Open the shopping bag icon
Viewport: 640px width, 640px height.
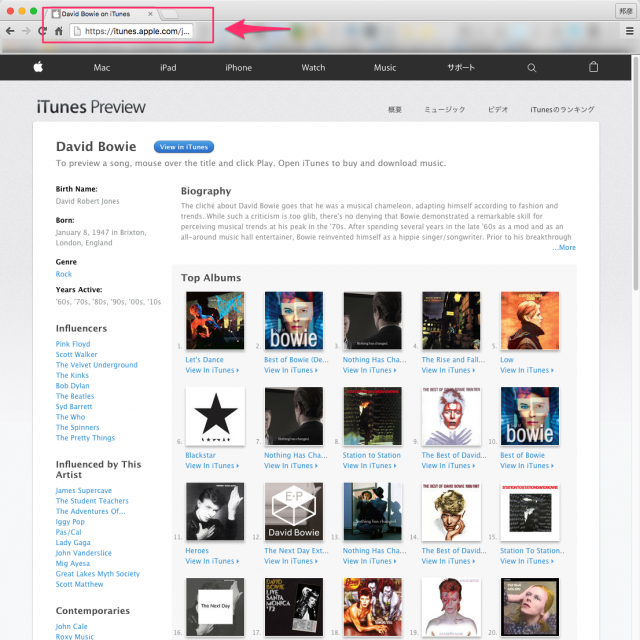tap(593, 67)
